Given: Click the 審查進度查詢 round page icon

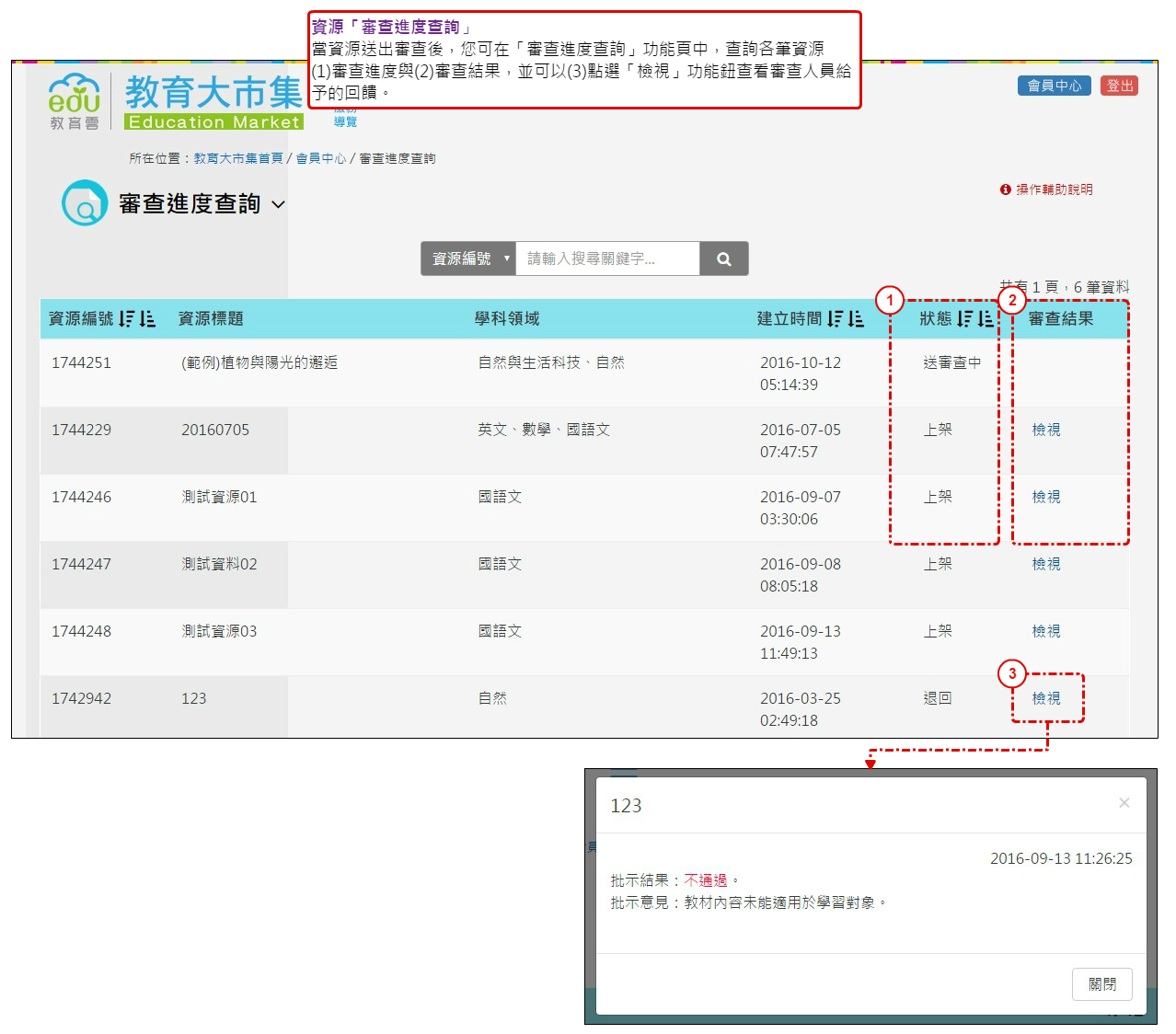Looking at the screenshot, I should click(x=85, y=202).
